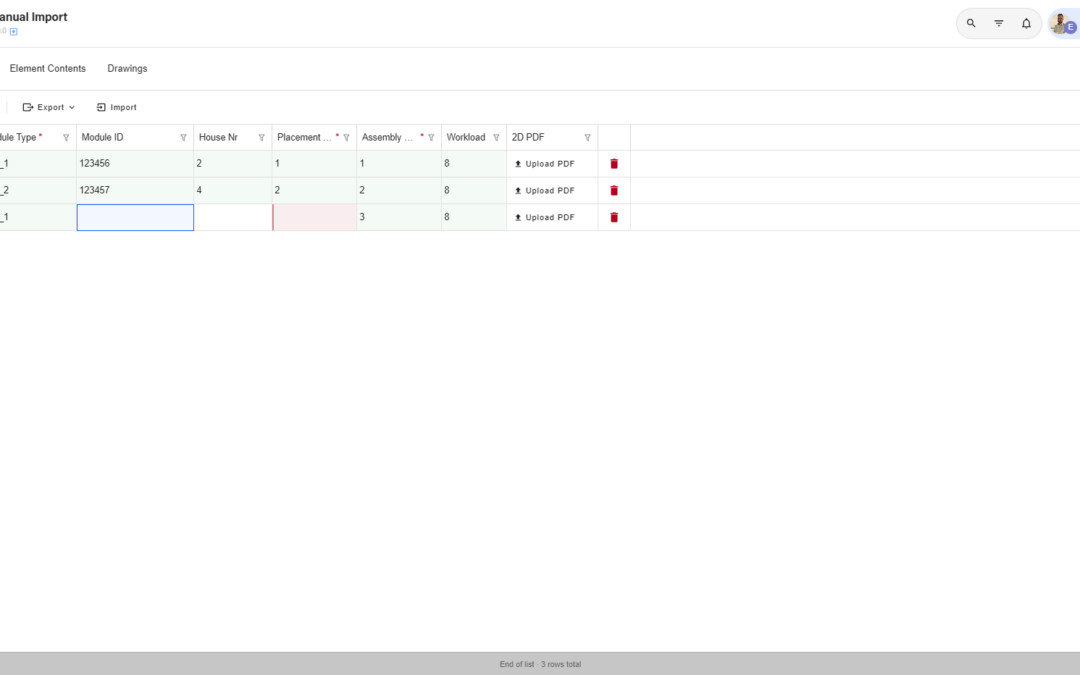
Task: Filter the Module ID column
Action: (x=183, y=138)
